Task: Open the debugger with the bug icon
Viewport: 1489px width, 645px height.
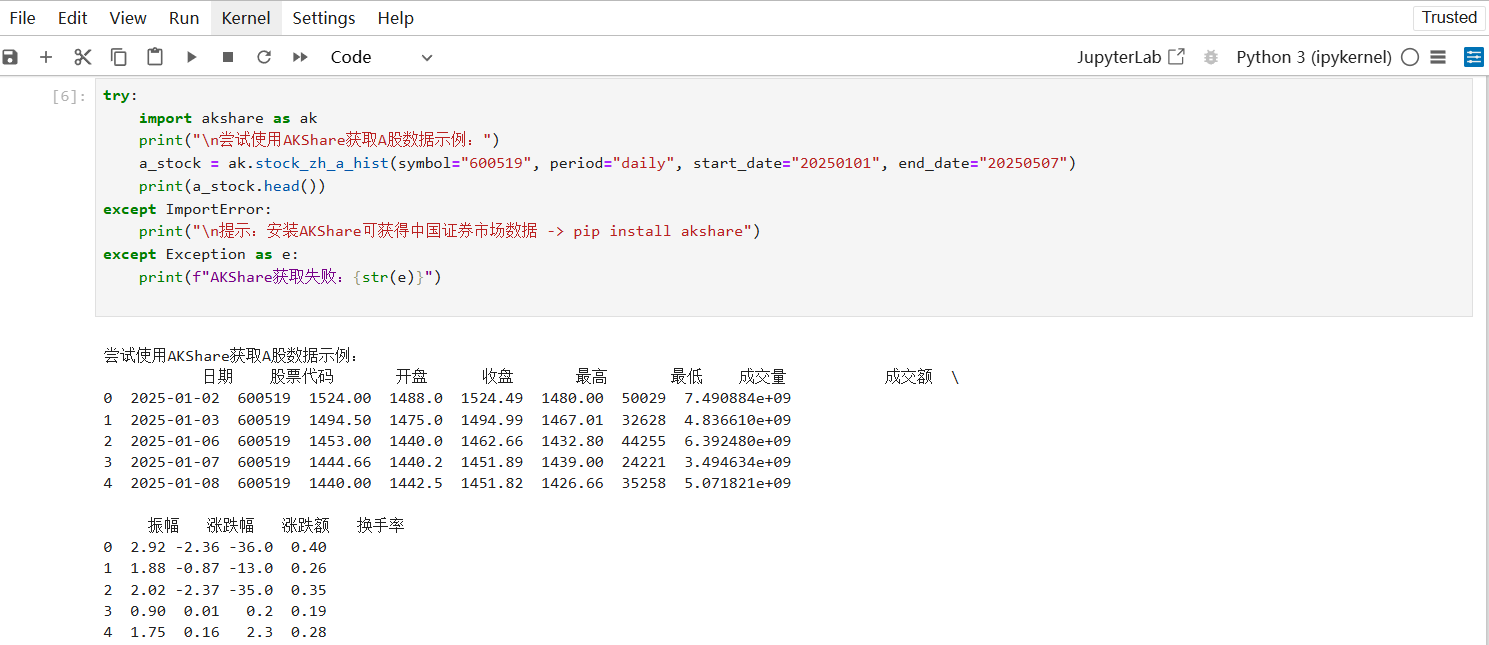Action: point(1211,57)
